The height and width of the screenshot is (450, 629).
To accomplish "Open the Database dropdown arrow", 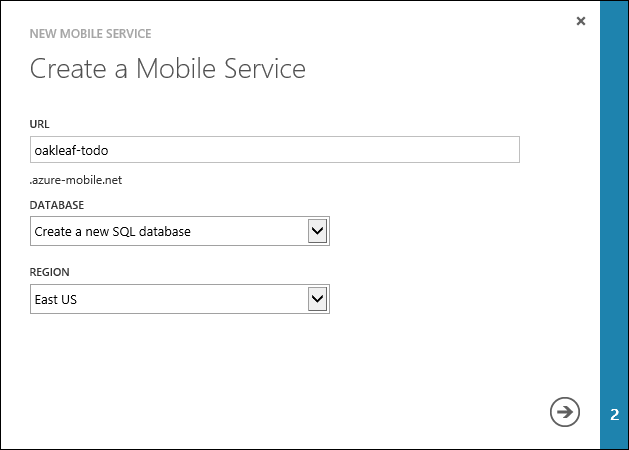I will [x=318, y=232].
